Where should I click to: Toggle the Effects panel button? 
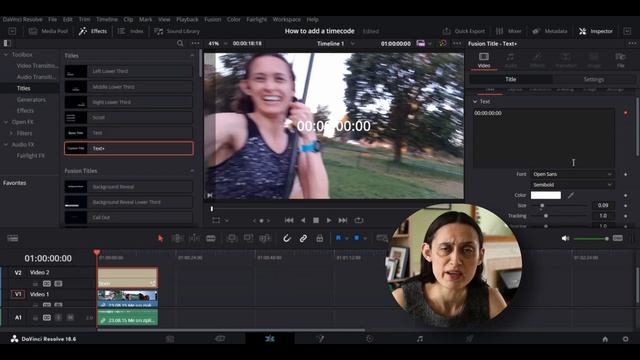(93, 31)
